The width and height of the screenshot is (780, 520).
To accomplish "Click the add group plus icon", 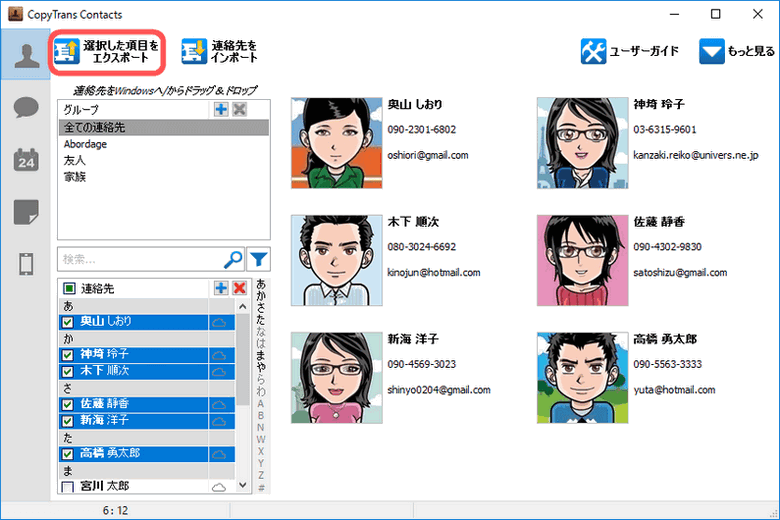I will [221, 109].
